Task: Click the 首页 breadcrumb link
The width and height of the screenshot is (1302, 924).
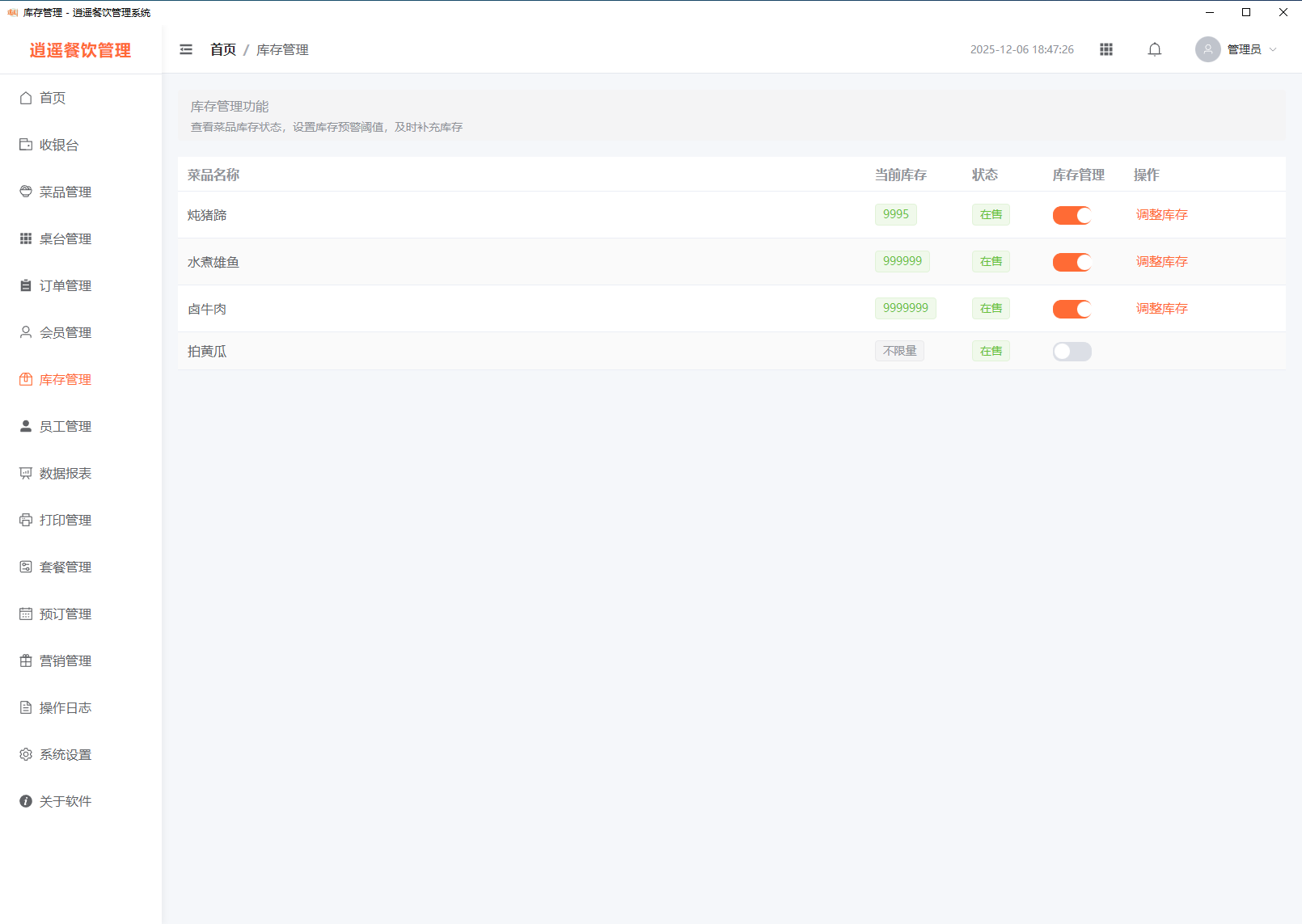Action: 222,49
